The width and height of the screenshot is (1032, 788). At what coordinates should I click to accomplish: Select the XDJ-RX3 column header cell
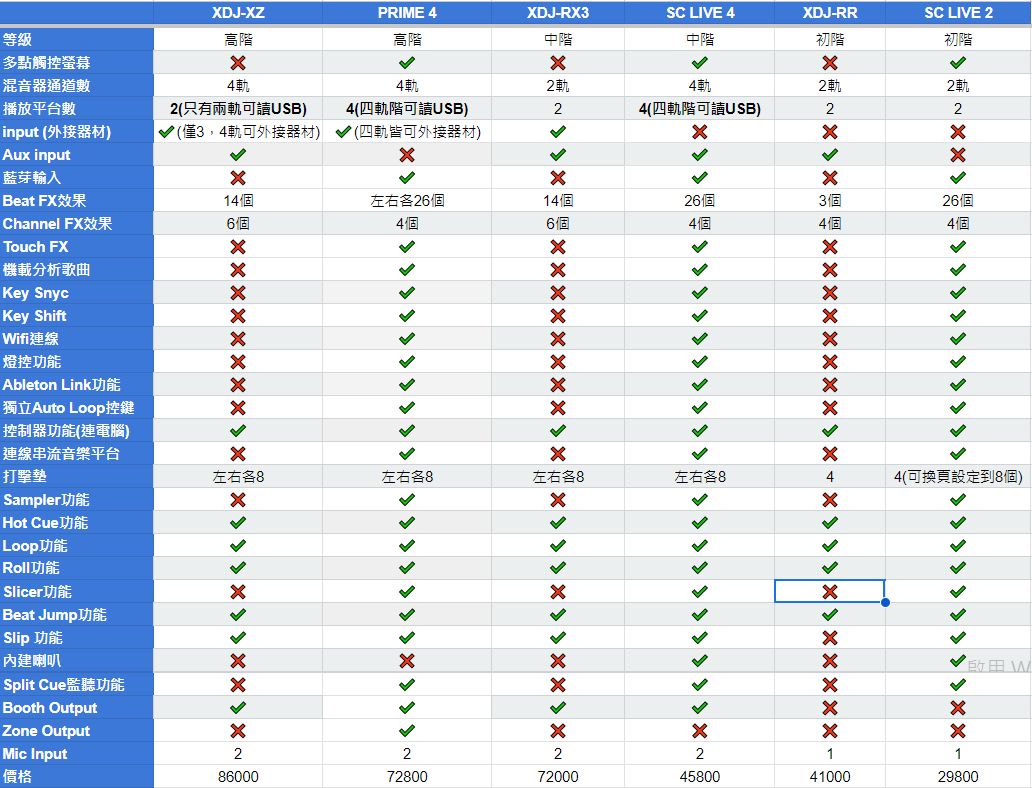click(x=557, y=13)
